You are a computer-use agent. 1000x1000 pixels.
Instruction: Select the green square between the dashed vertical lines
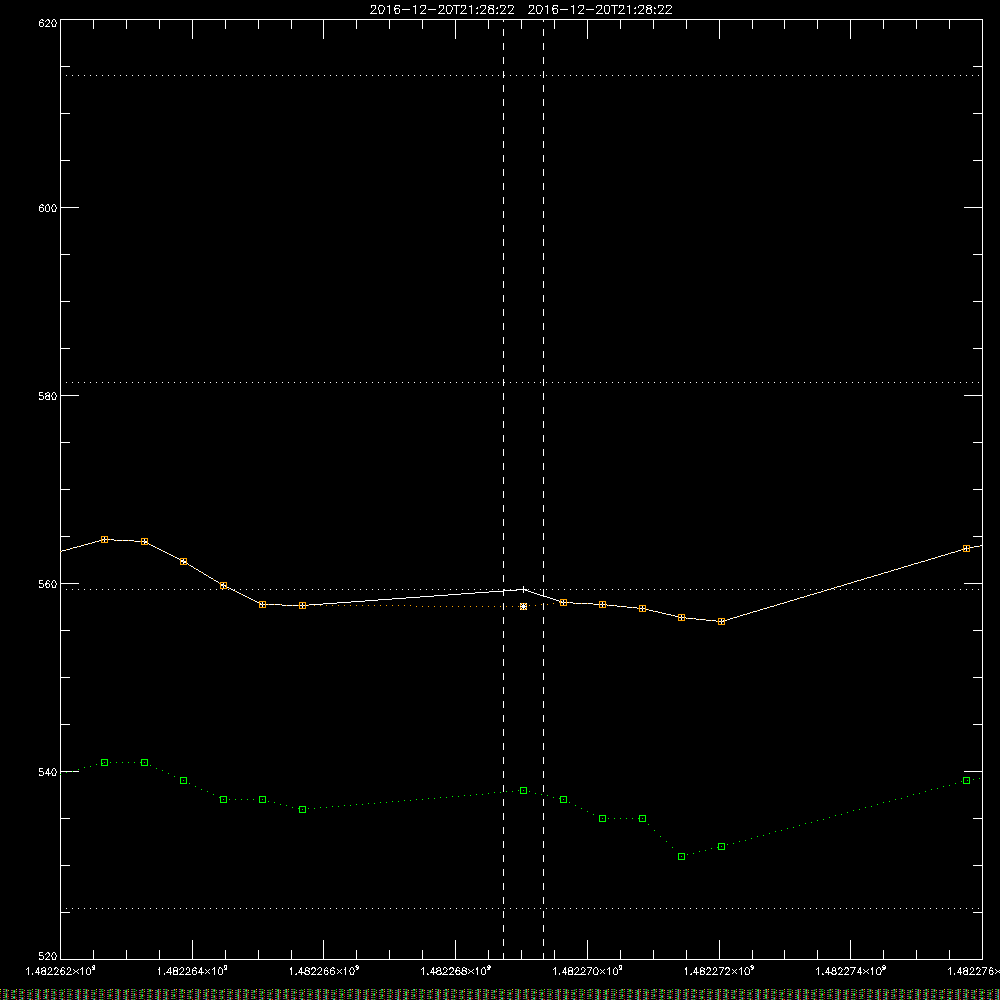click(x=524, y=791)
